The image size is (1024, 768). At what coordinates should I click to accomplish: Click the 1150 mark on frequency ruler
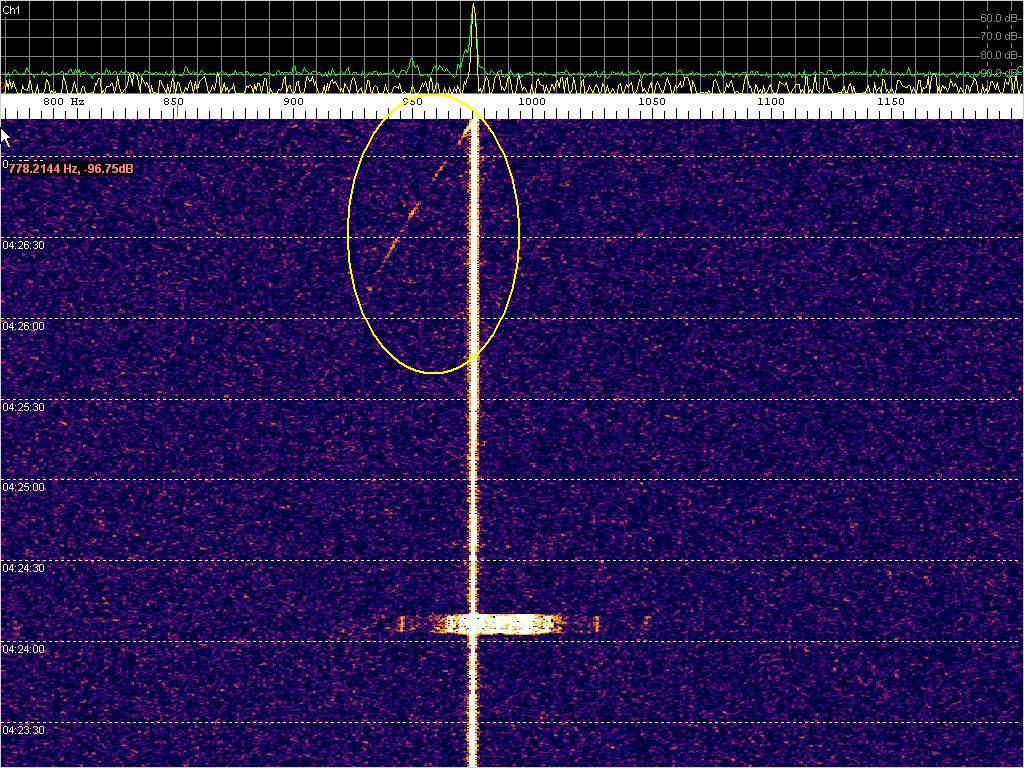pos(890,102)
